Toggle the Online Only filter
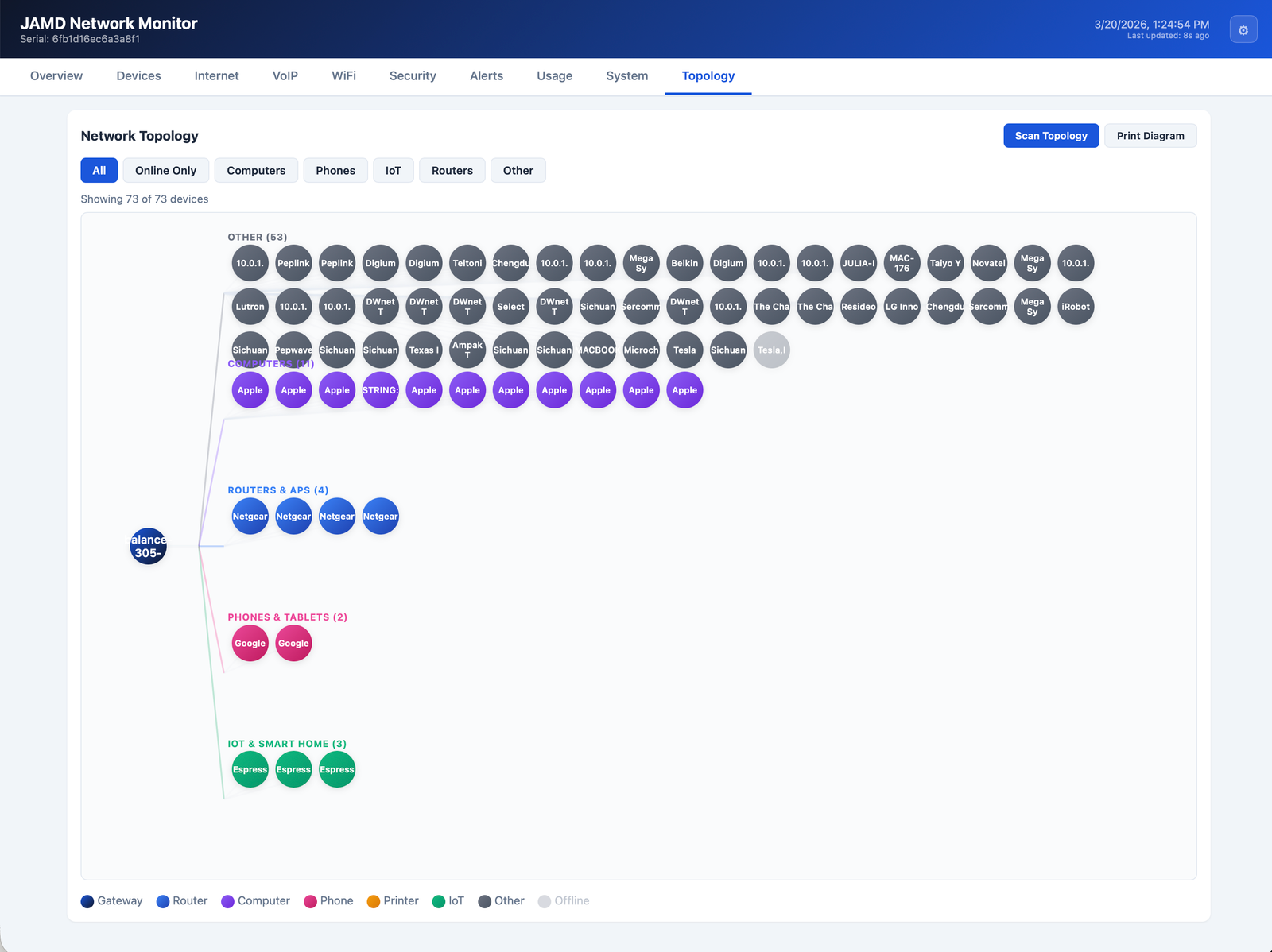The height and width of the screenshot is (952, 1272). (165, 170)
